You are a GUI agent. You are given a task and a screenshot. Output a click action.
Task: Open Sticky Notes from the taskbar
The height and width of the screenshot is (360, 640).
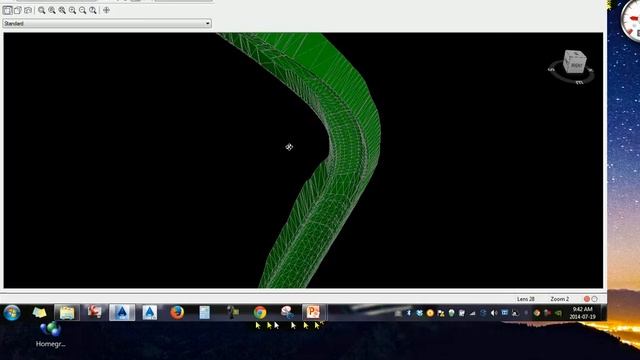coord(40,313)
